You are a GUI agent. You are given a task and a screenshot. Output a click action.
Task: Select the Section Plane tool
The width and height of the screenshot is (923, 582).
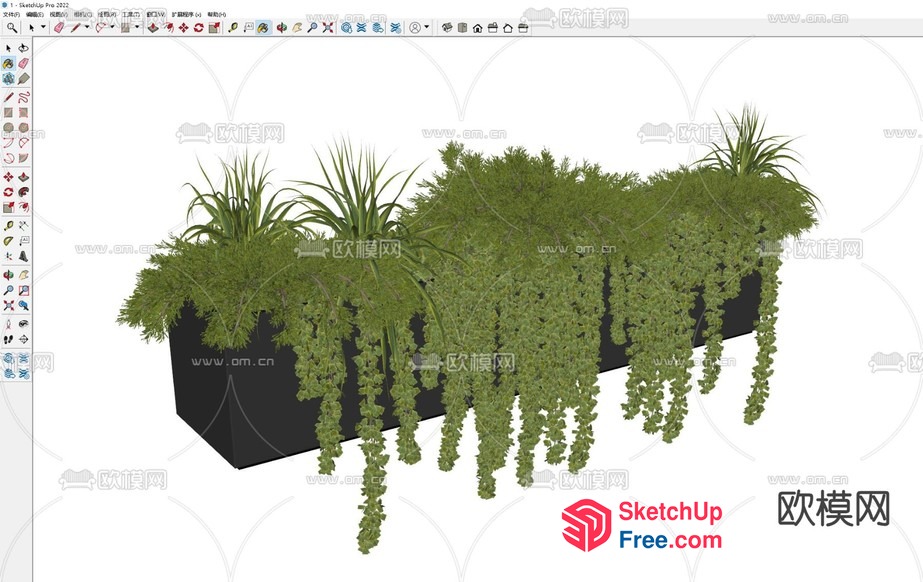[x=24, y=339]
